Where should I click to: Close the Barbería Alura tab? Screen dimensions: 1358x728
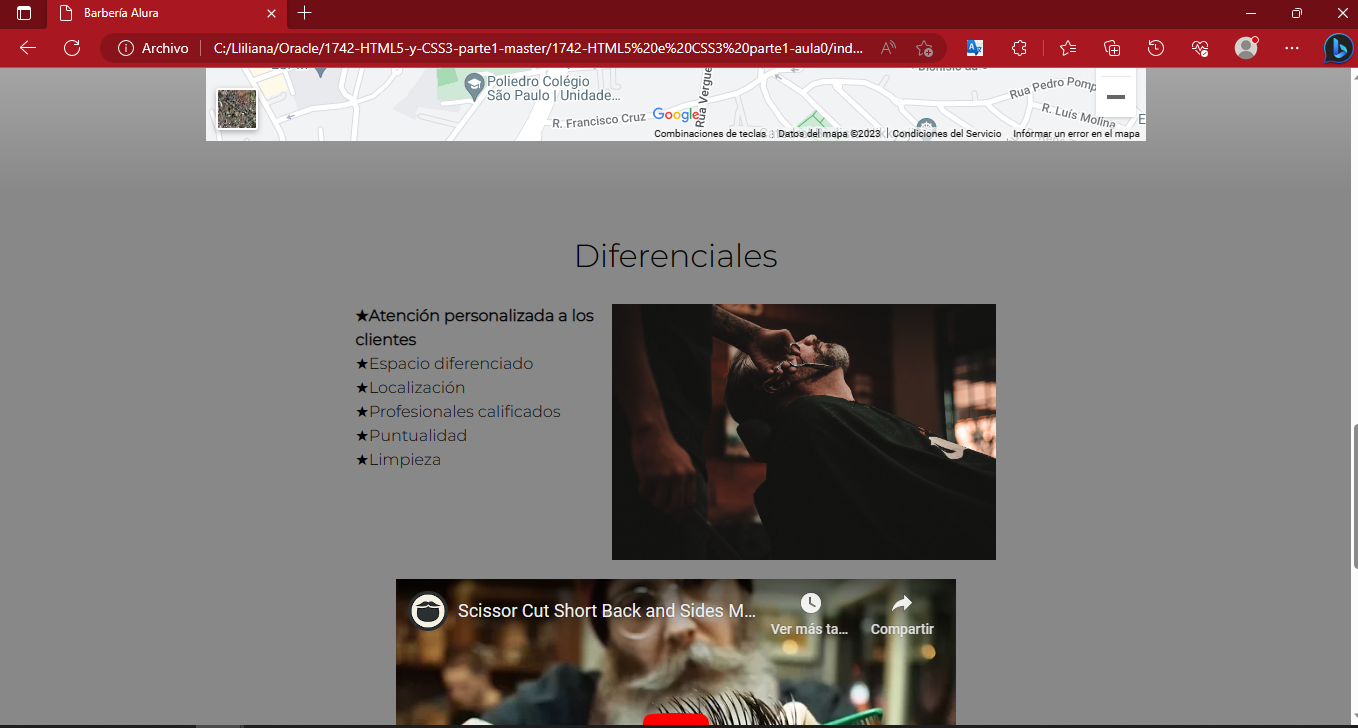(x=272, y=13)
